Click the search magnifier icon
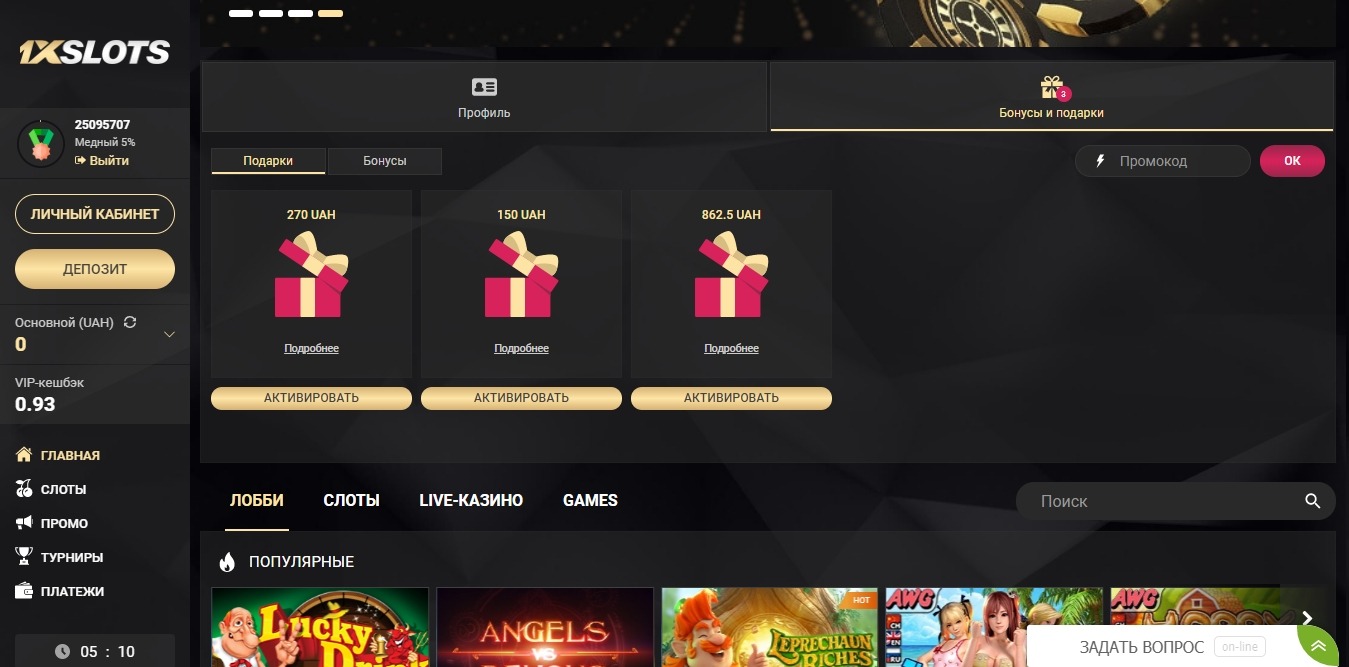1349x667 pixels. point(1313,501)
